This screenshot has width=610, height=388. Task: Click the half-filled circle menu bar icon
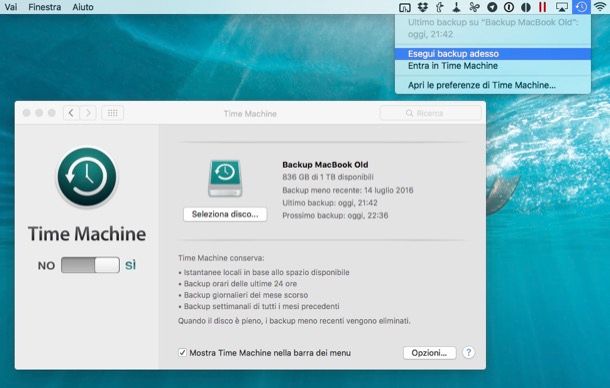point(526,7)
